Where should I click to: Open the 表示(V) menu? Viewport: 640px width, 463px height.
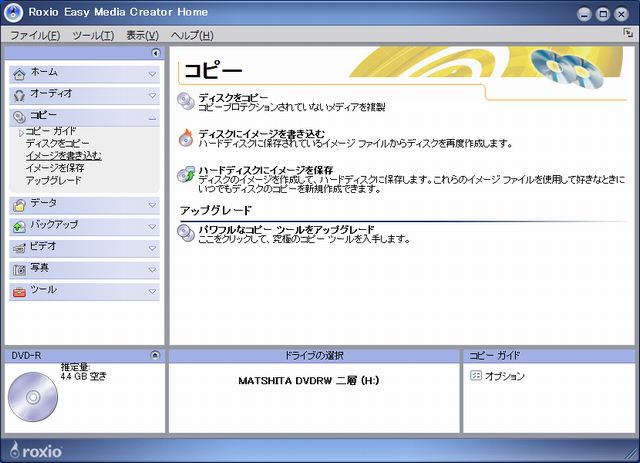(142, 36)
